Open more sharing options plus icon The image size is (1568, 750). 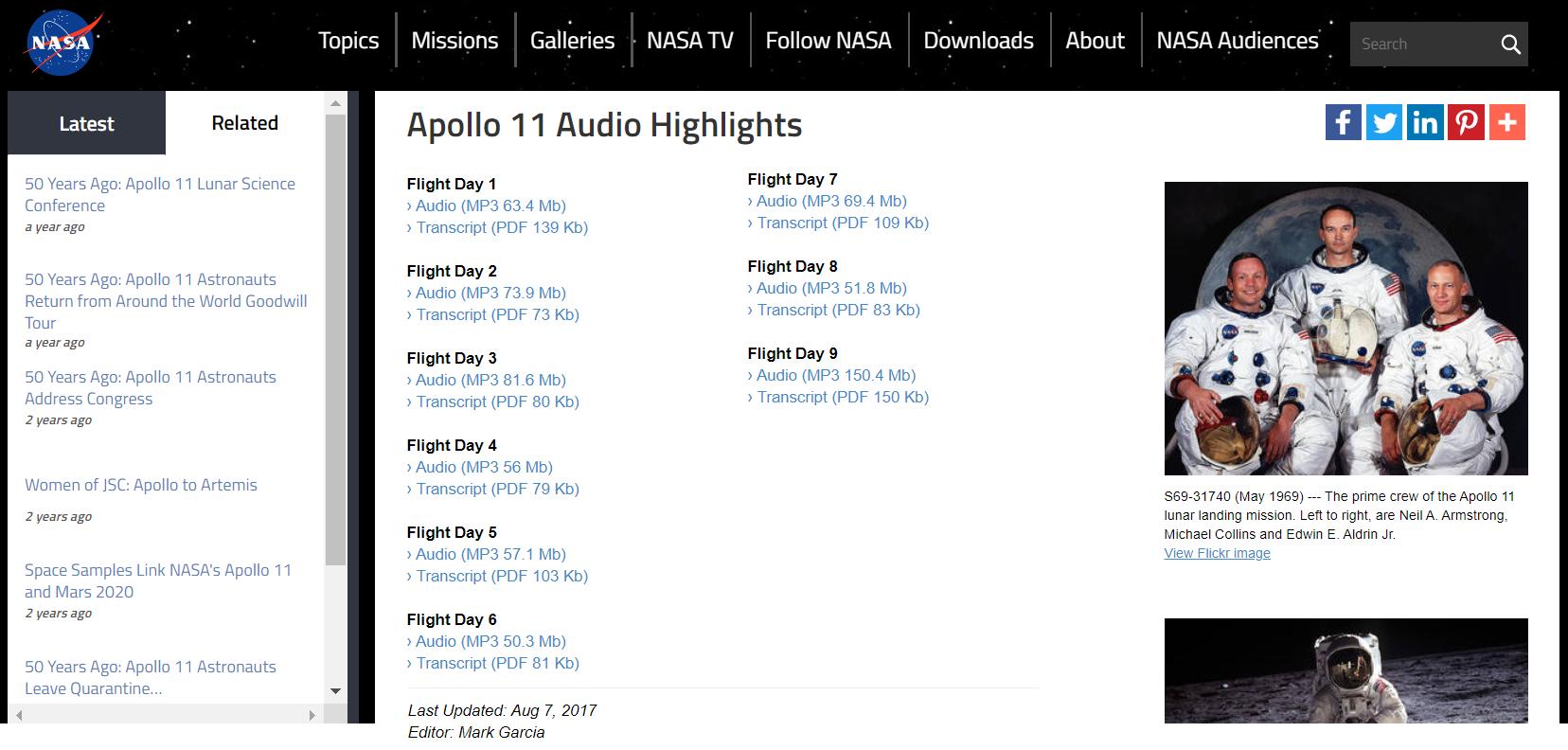coord(1507,122)
